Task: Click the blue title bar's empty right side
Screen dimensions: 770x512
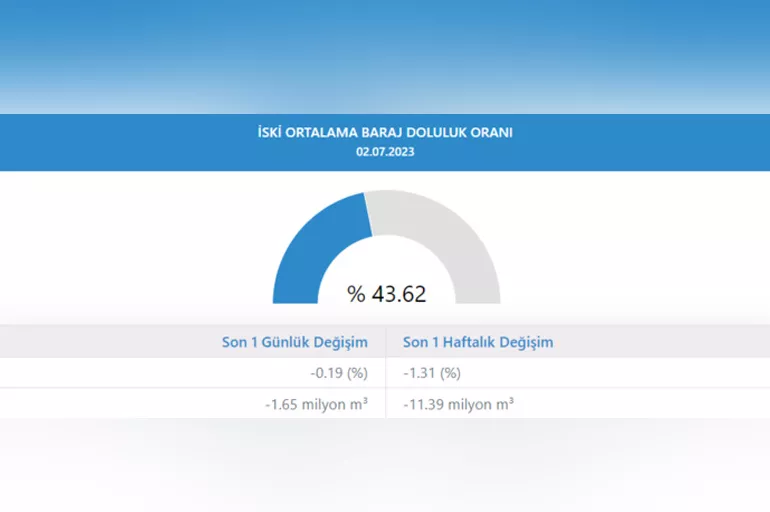Action: point(660,142)
